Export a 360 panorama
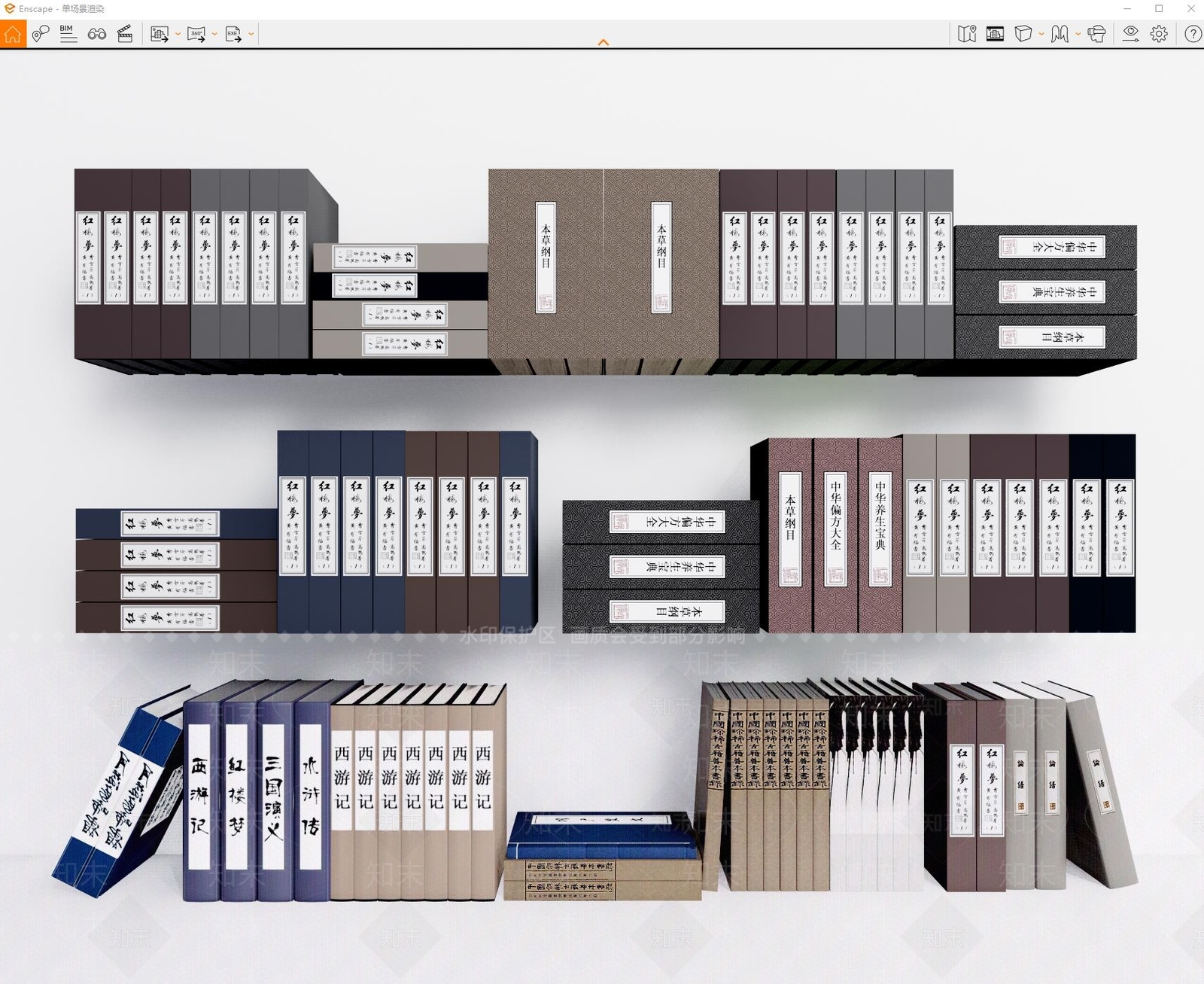The image size is (1204, 984). [196, 34]
